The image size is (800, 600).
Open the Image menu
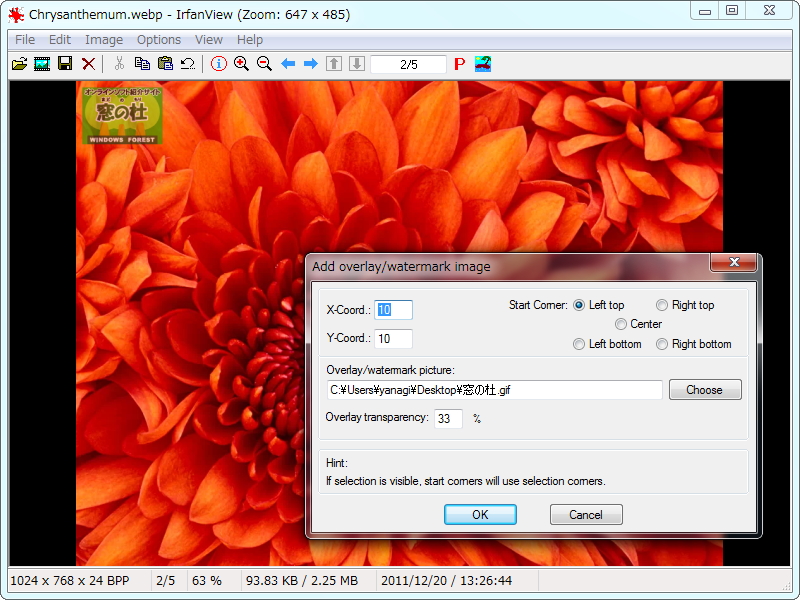coord(104,40)
